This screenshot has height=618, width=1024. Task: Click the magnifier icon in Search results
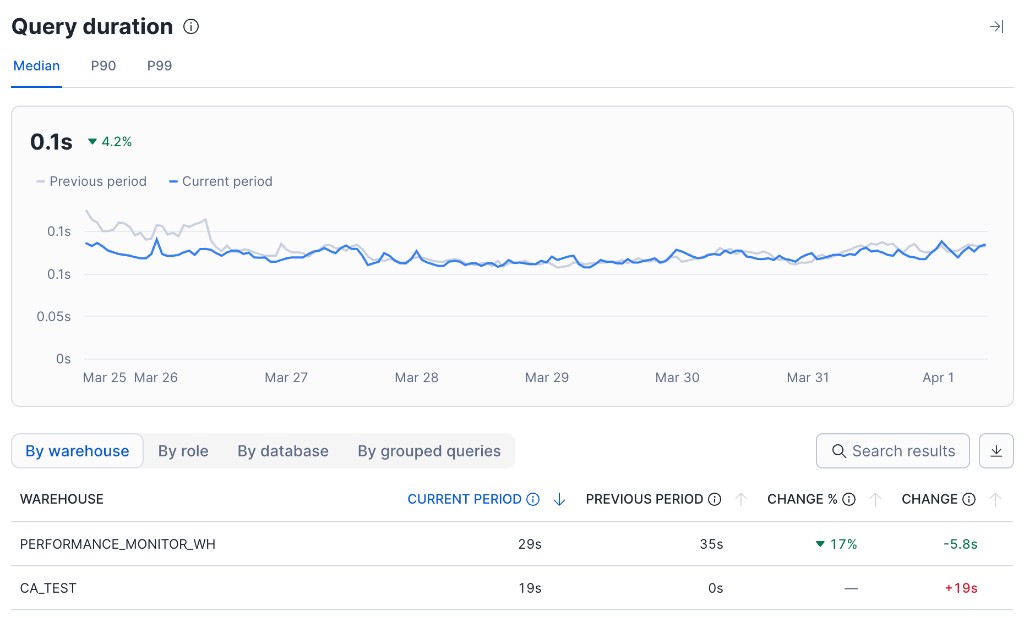tap(839, 451)
